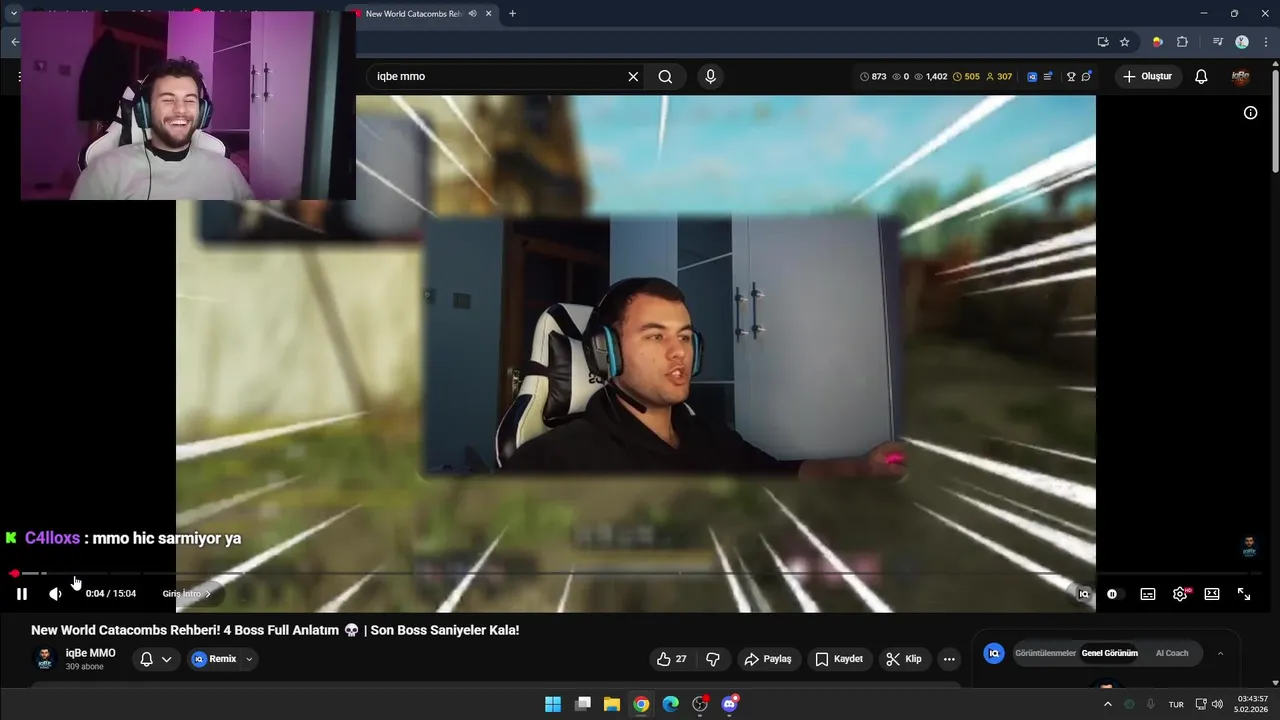Open more actions with the three-dot button
The image size is (1280, 720).
pyautogui.click(x=949, y=659)
